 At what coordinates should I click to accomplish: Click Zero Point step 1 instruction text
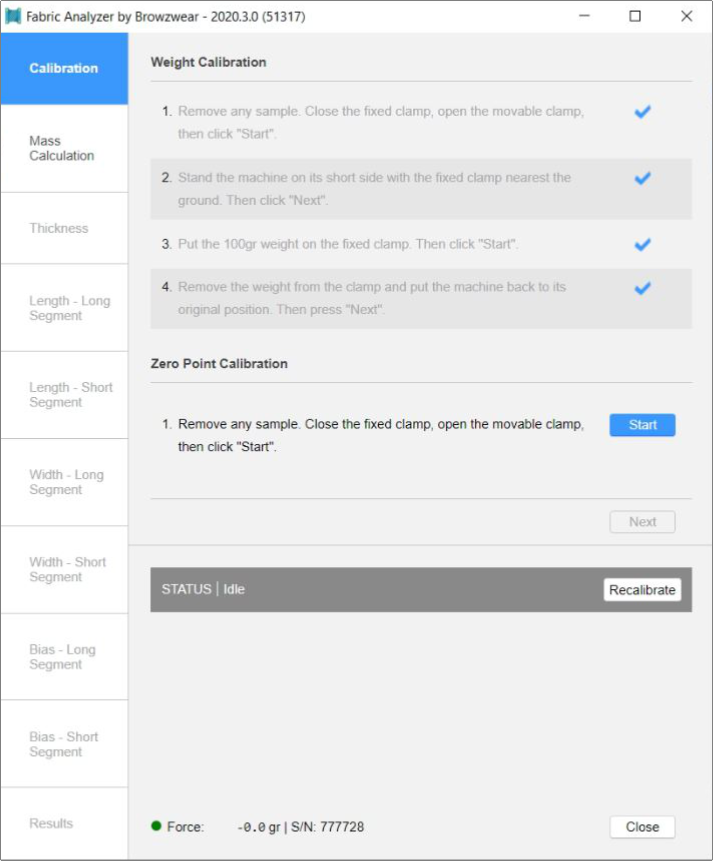[381, 435]
